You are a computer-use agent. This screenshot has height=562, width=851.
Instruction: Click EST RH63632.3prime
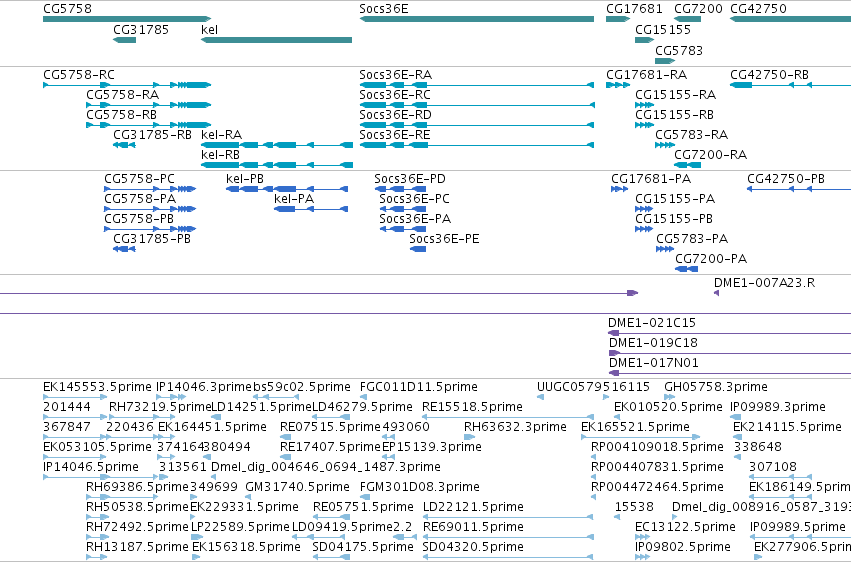click(469, 437)
